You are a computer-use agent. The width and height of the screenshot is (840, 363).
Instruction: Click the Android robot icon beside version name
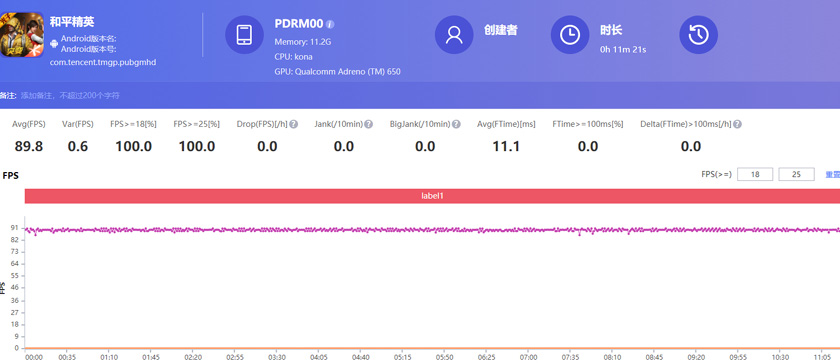click(54, 44)
